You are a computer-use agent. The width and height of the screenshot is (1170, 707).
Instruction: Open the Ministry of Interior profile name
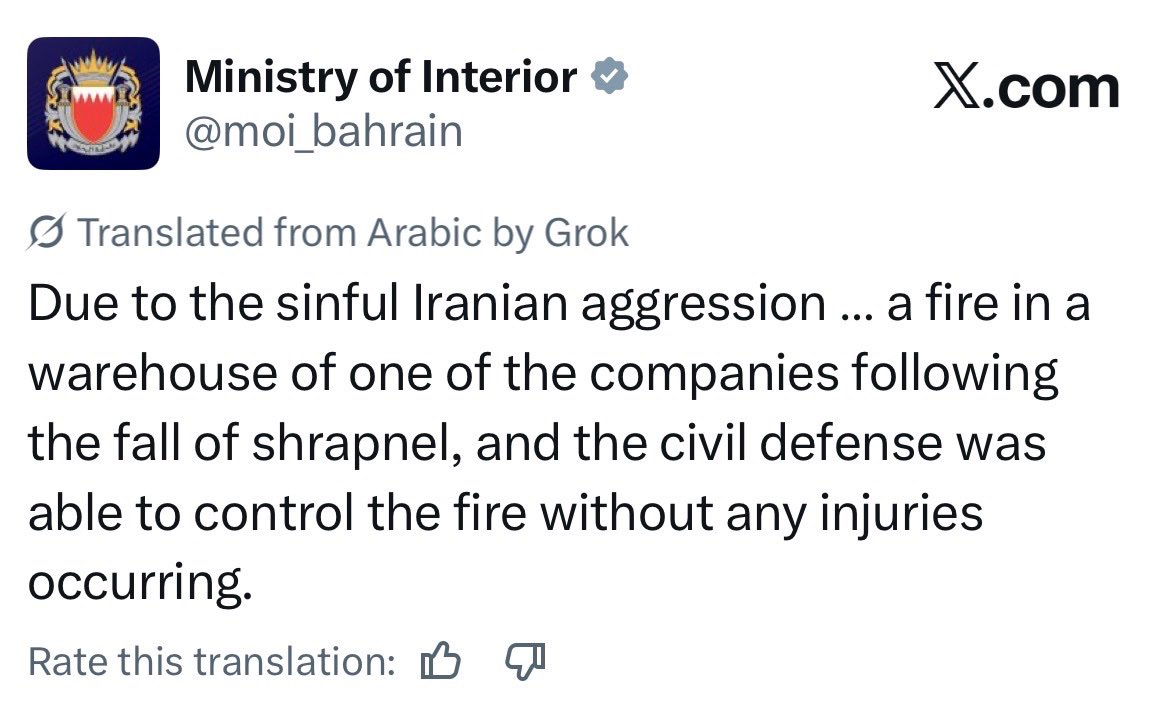(x=381, y=78)
